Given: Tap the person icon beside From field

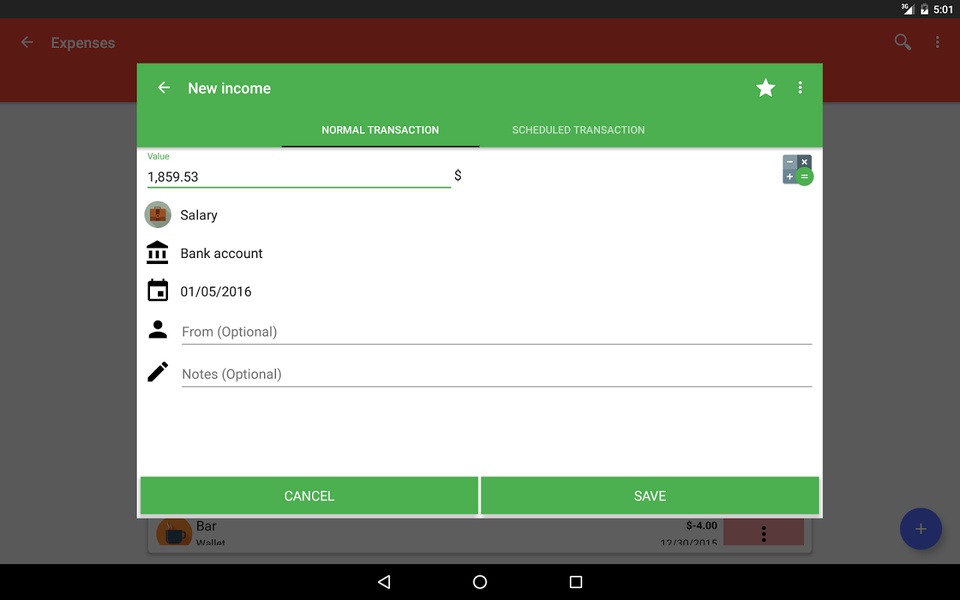Looking at the screenshot, I should [158, 329].
